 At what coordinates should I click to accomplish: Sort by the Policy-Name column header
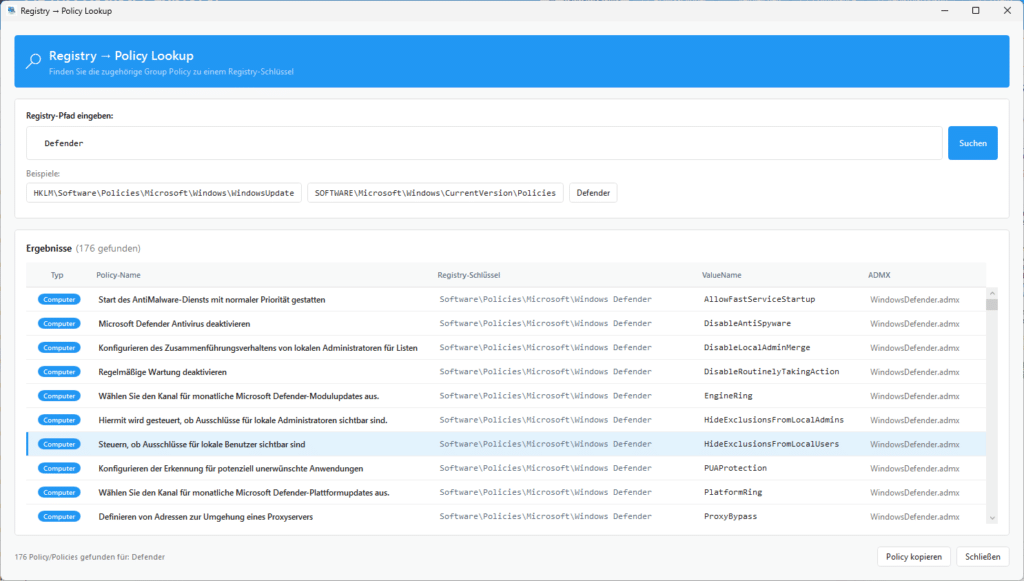click(118, 275)
